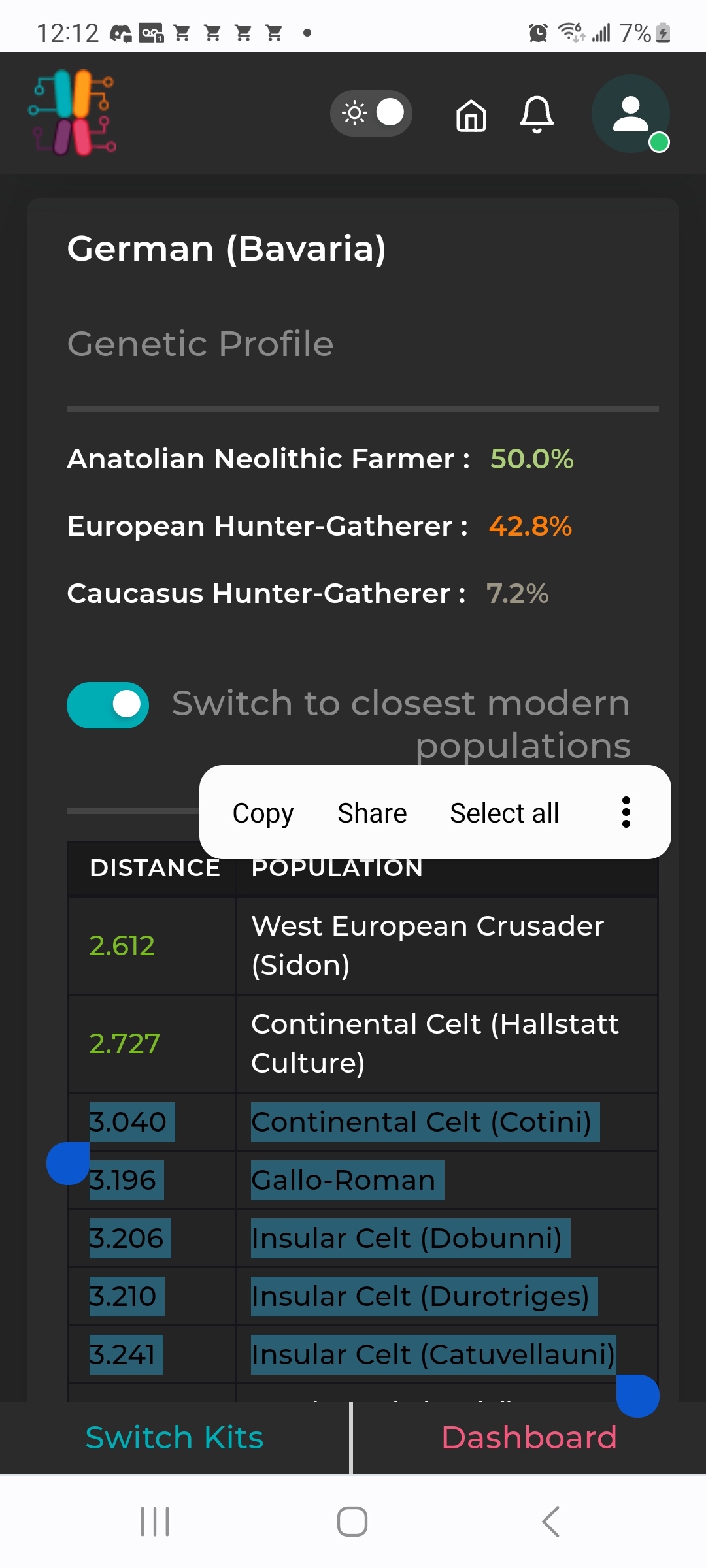
Task: Tap the Android recent apps button
Action: (x=156, y=1522)
